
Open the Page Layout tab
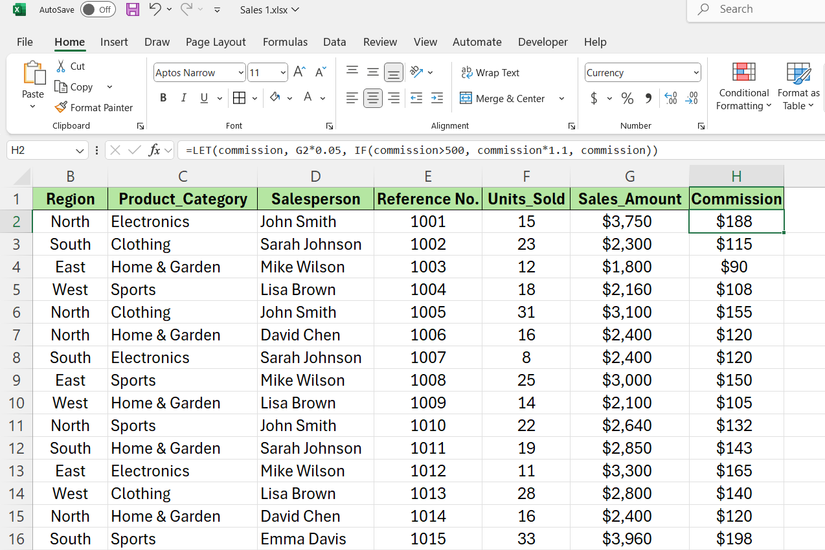click(215, 42)
